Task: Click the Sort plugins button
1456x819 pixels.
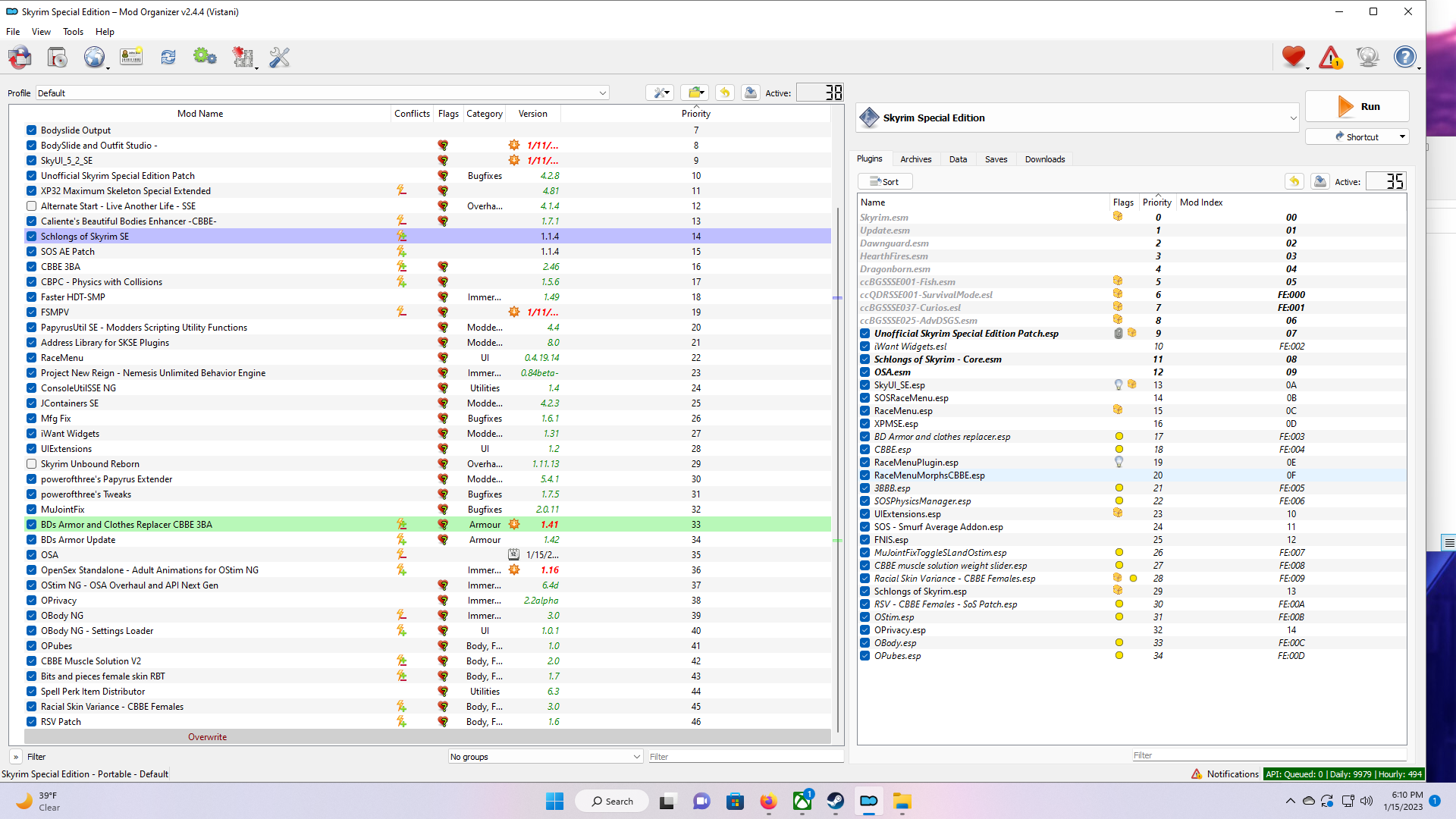Action: [885, 182]
